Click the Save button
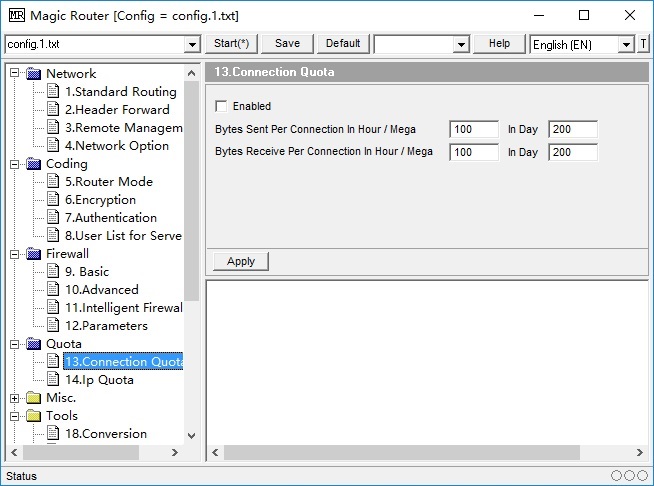This screenshot has width=654, height=486. (287, 44)
